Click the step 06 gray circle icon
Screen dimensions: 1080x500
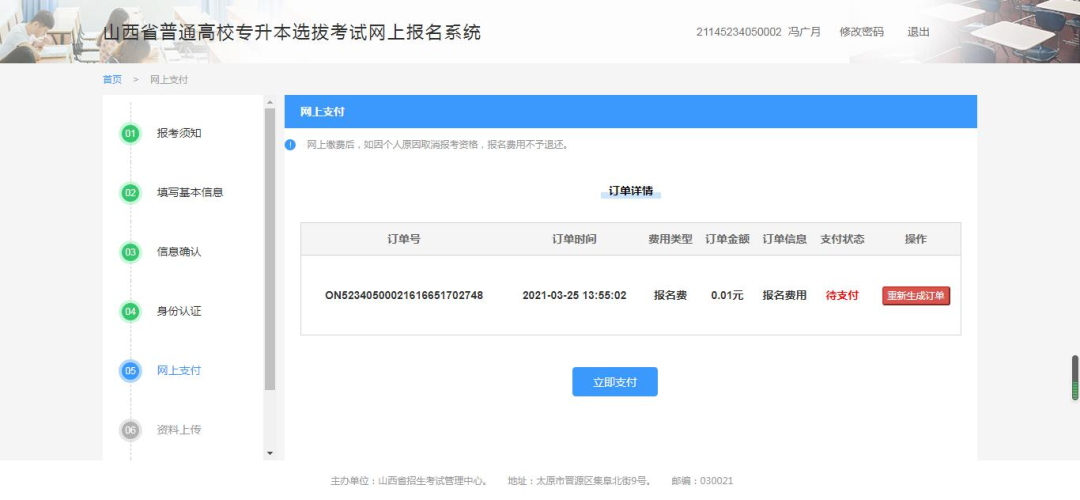tap(130, 430)
